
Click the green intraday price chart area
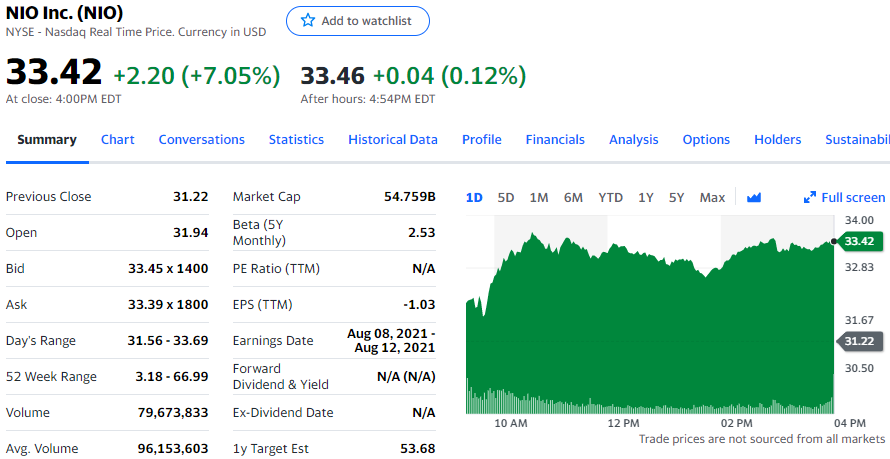(x=649, y=323)
